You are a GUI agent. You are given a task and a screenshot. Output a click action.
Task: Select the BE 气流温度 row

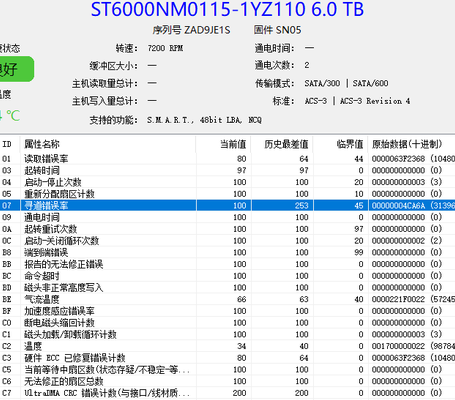227,299
